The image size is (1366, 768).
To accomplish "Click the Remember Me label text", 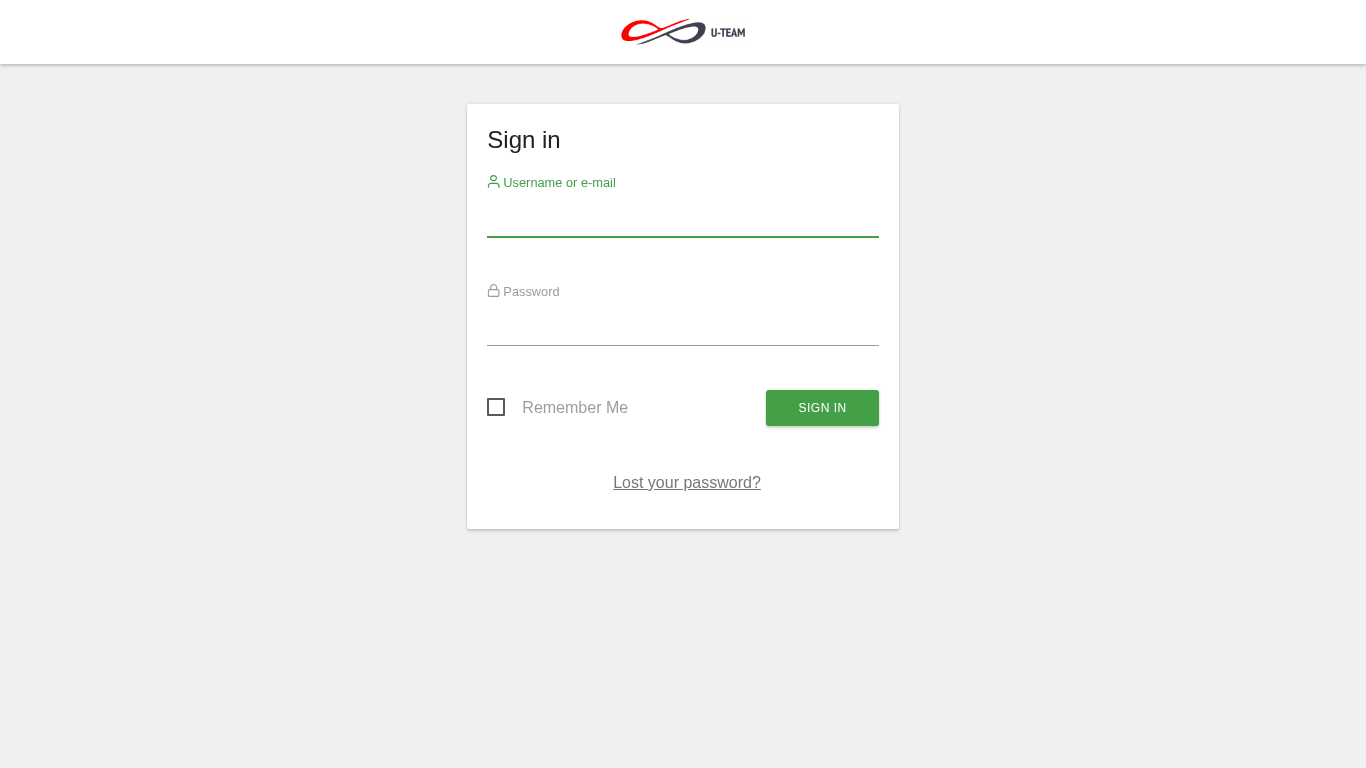I will pos(575,407).
